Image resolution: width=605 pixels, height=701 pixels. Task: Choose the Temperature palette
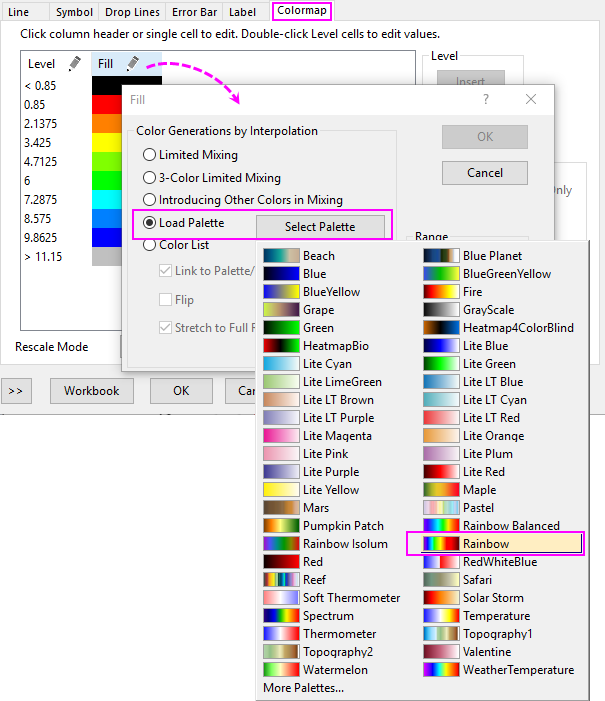click(477, 616)
